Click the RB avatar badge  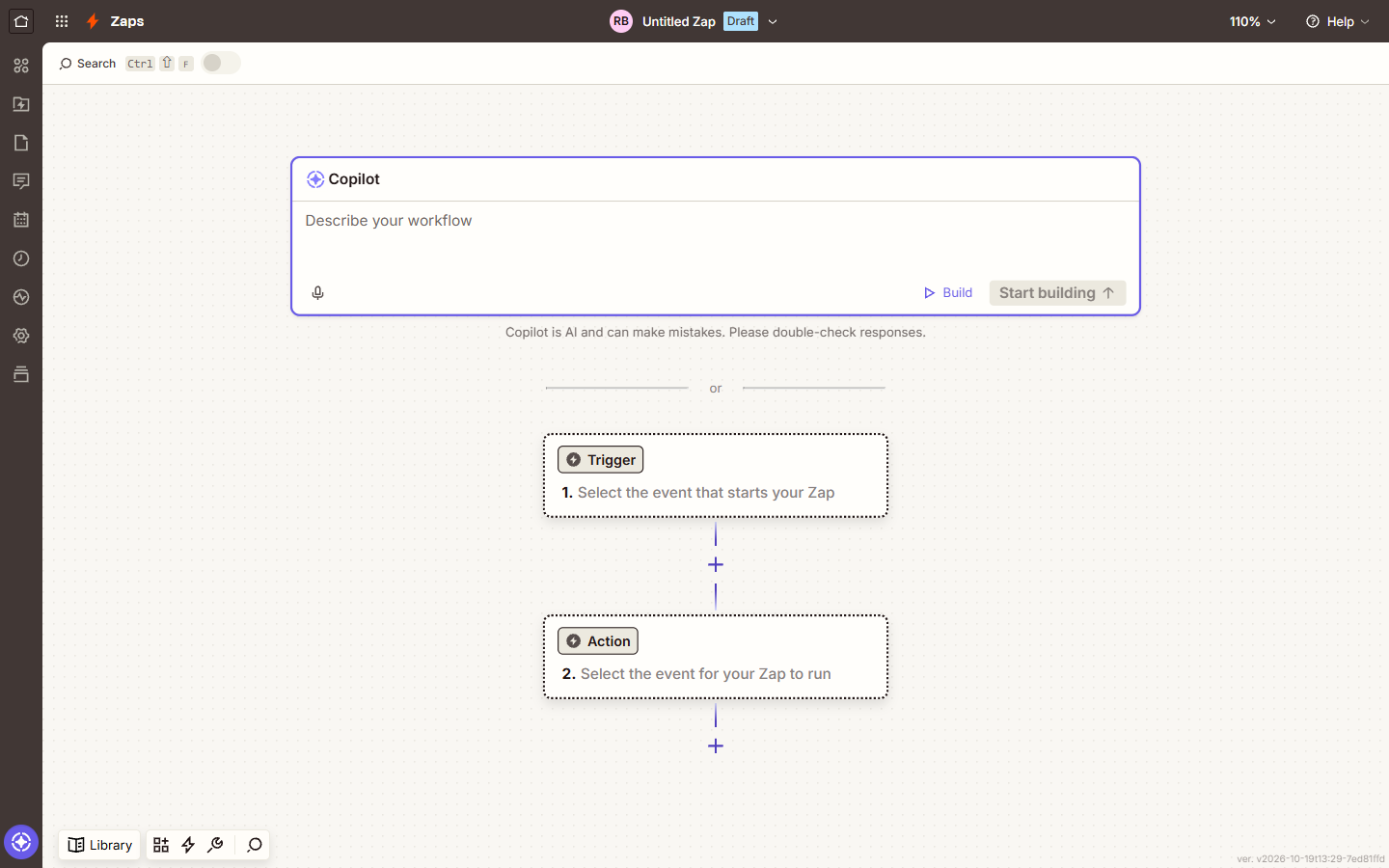pos(621,21)
